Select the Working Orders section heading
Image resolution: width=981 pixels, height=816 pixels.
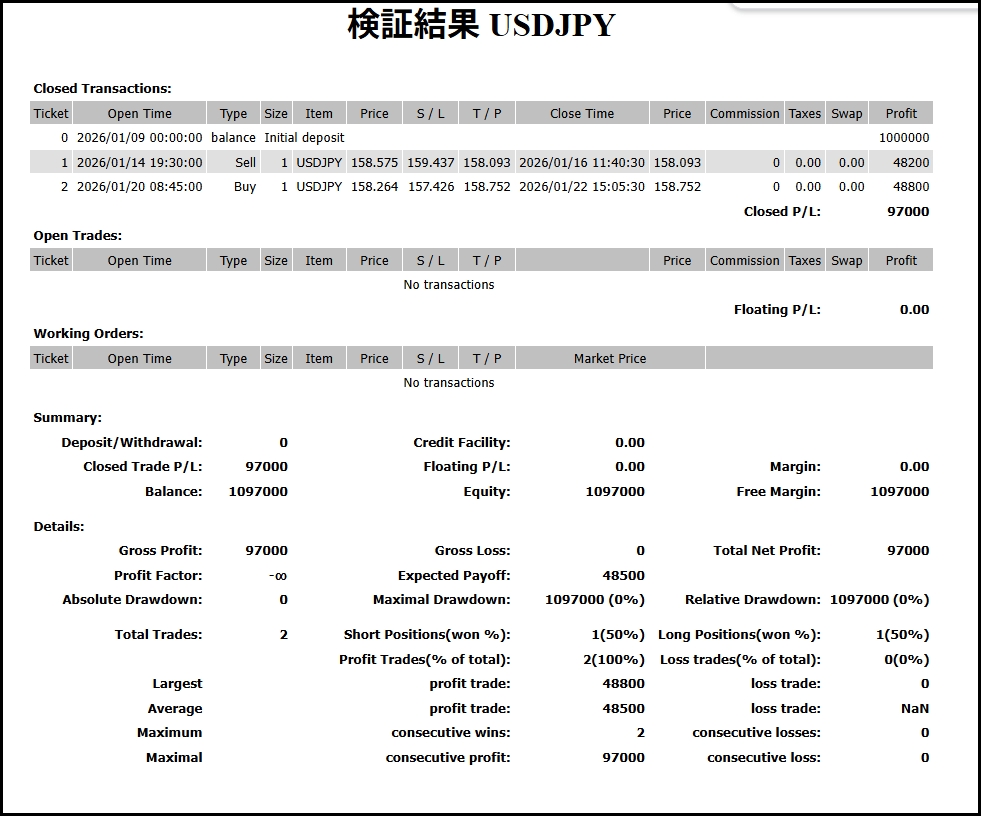[88, 334]
